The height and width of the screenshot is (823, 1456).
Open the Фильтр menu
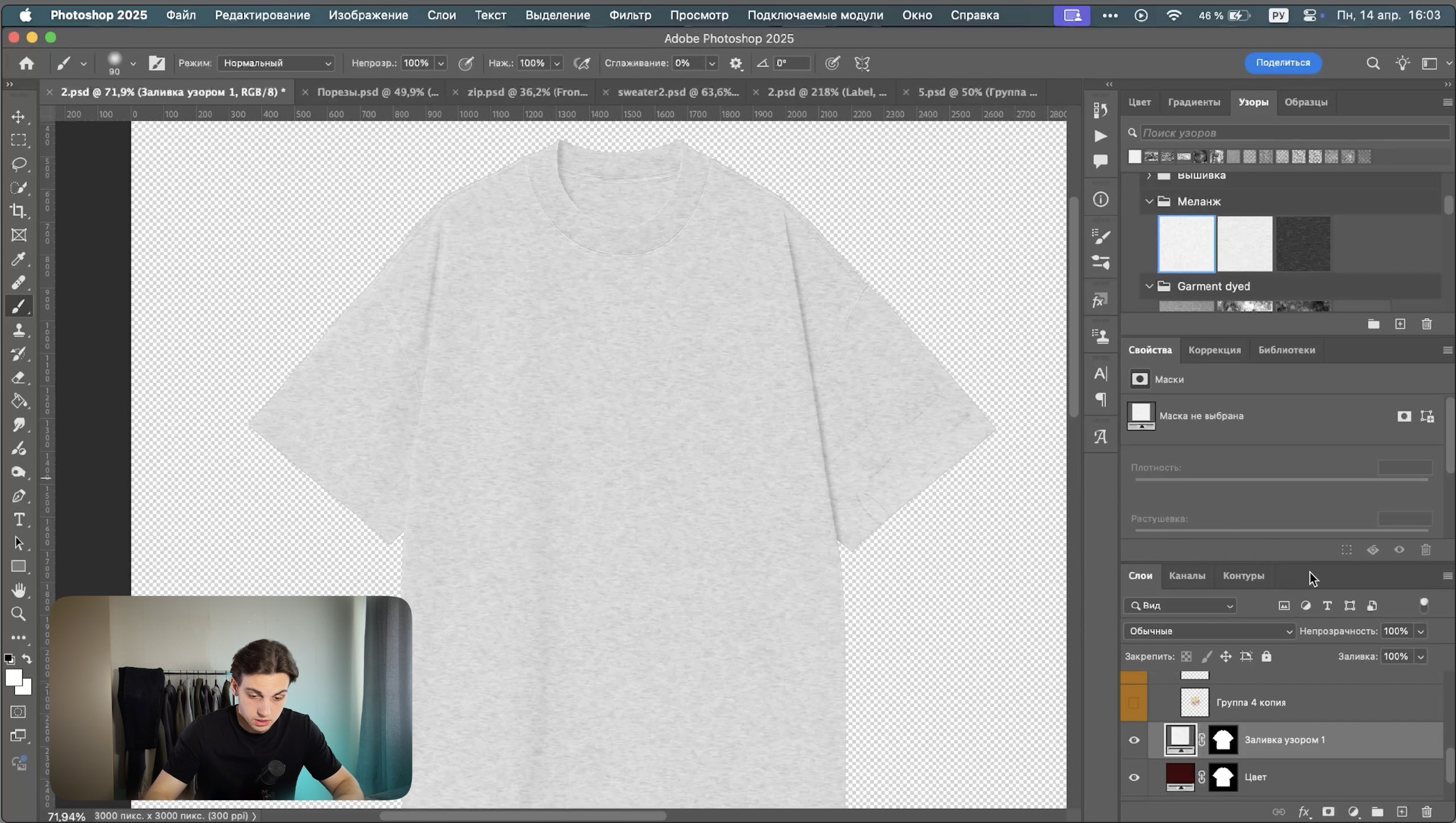(630, 15)
